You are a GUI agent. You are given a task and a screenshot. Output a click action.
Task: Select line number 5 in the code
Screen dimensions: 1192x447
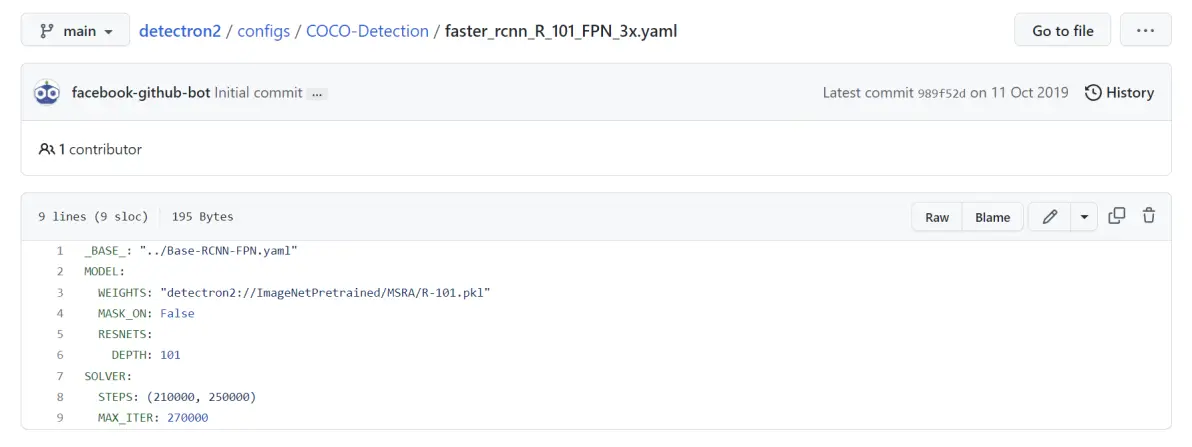[60, 334]
